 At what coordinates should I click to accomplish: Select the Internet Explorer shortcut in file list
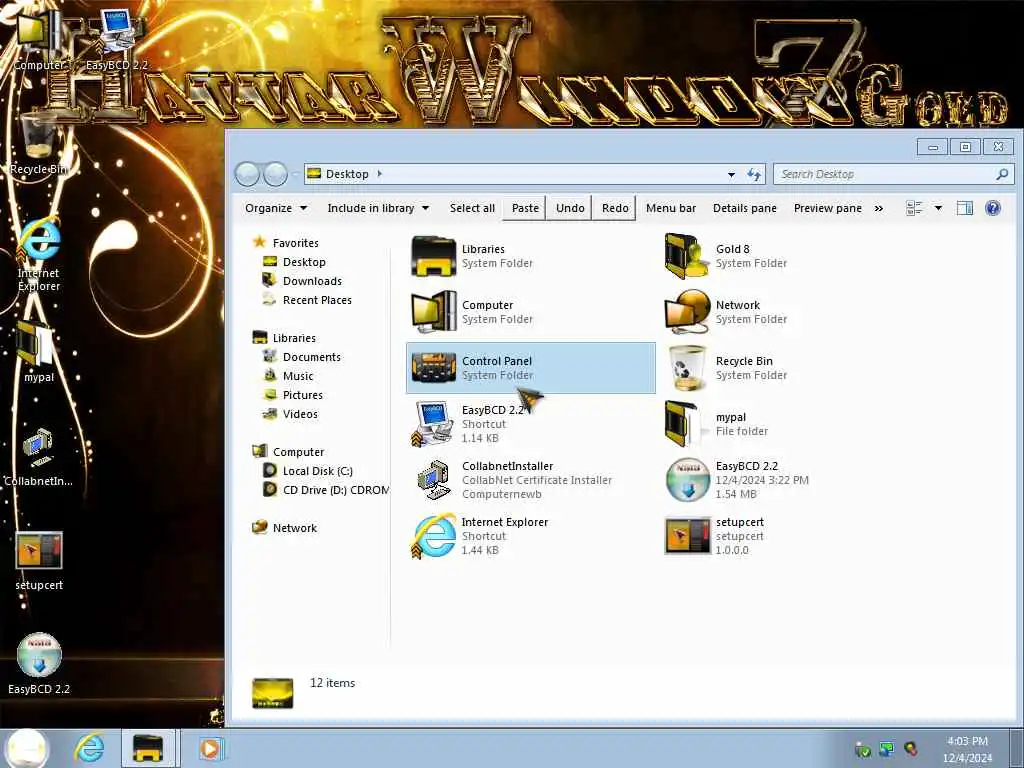pyautogui.click(x=433, y=536)
